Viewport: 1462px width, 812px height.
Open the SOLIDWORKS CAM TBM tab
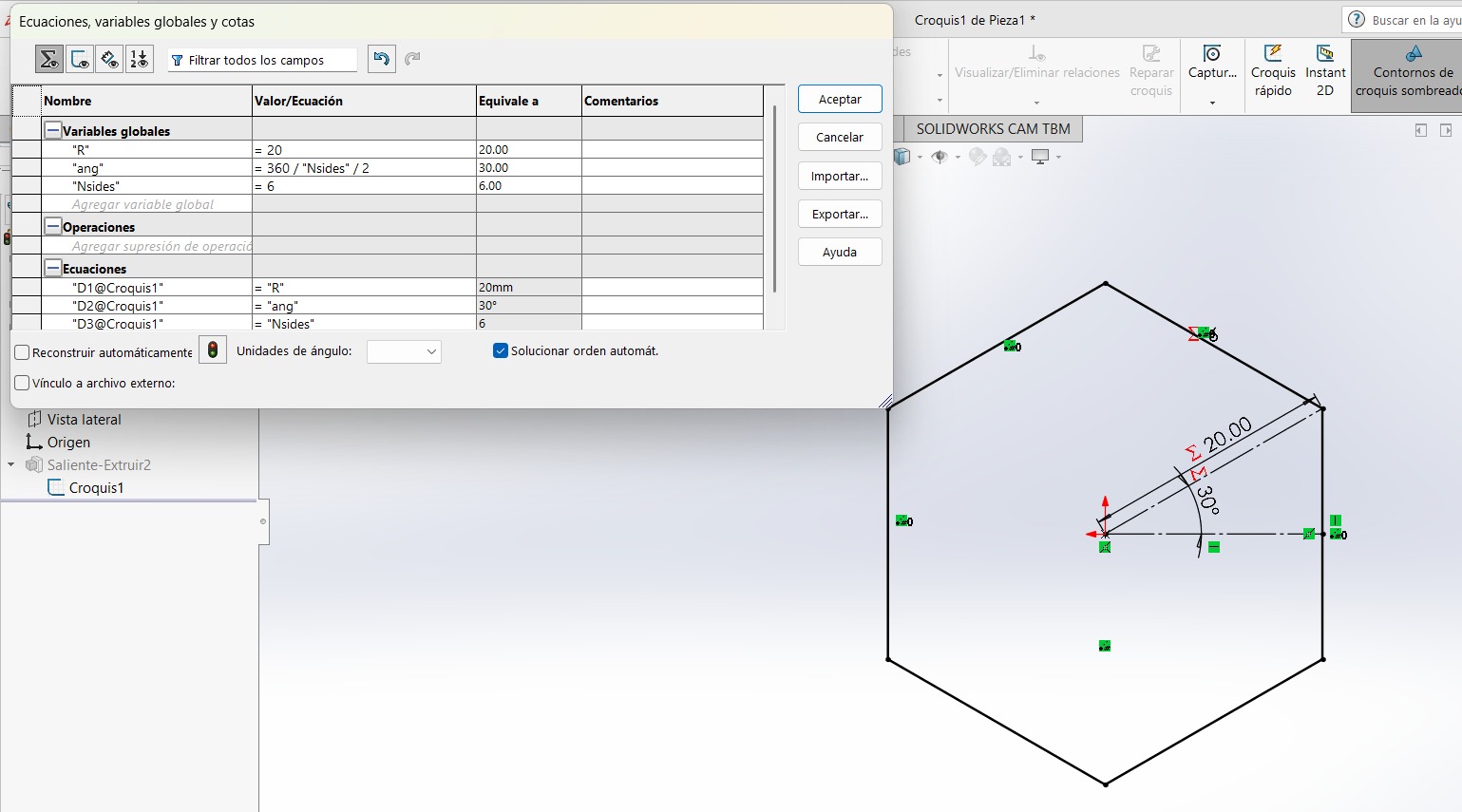pos(993,128)
